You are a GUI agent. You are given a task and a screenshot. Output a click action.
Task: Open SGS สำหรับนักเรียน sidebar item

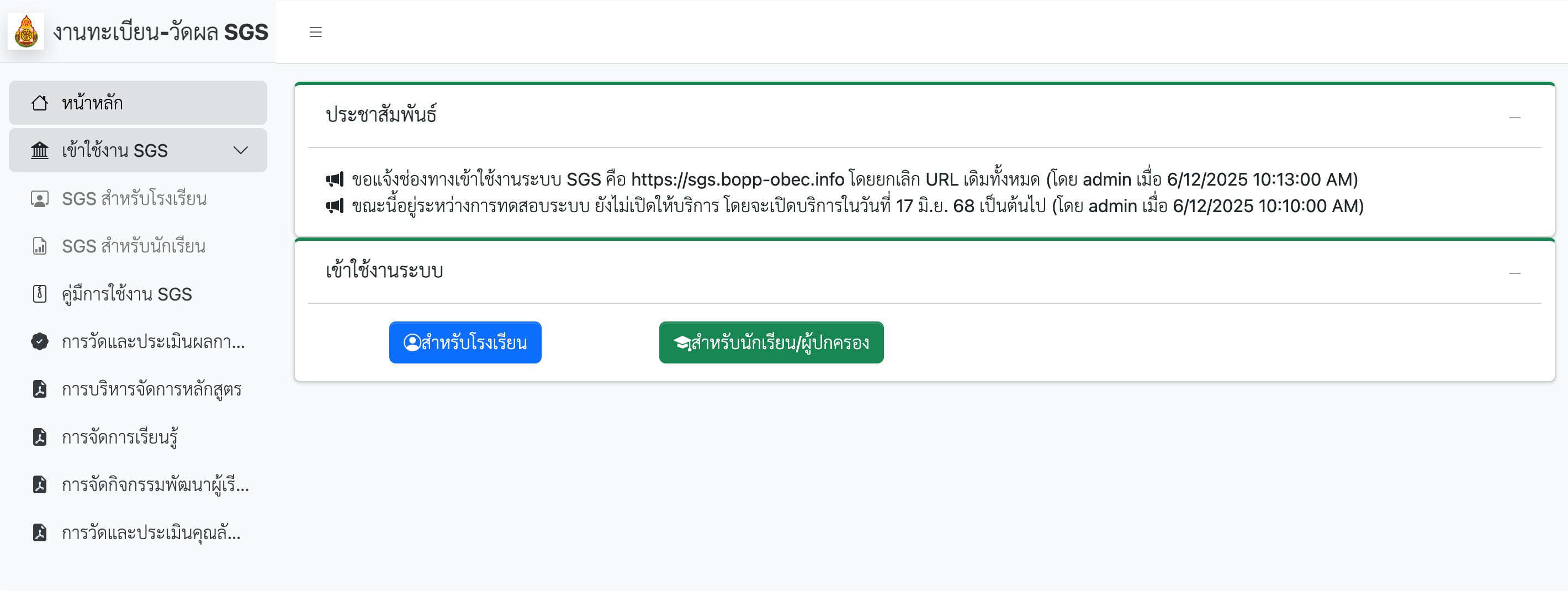[x=133, y=246]
